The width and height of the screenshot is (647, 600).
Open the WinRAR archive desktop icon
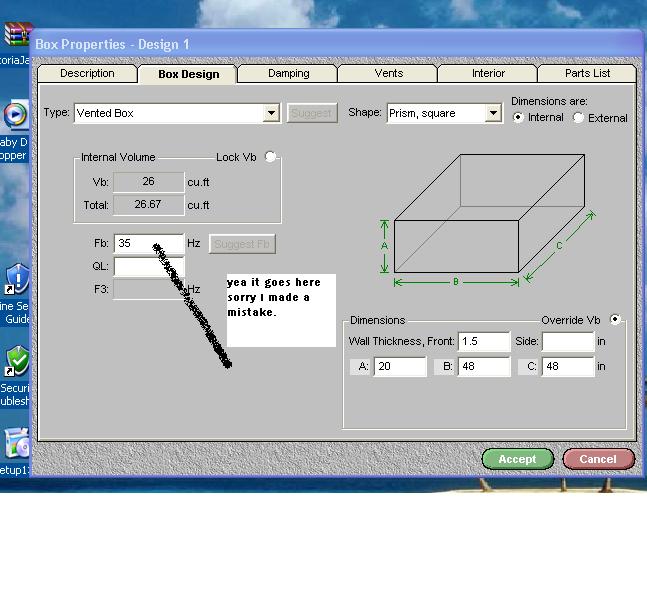(16, 33)
